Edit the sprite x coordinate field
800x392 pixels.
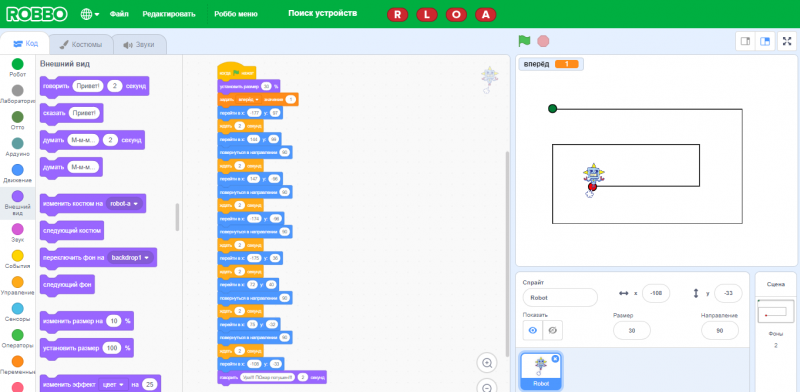click(x=656, y=293)
